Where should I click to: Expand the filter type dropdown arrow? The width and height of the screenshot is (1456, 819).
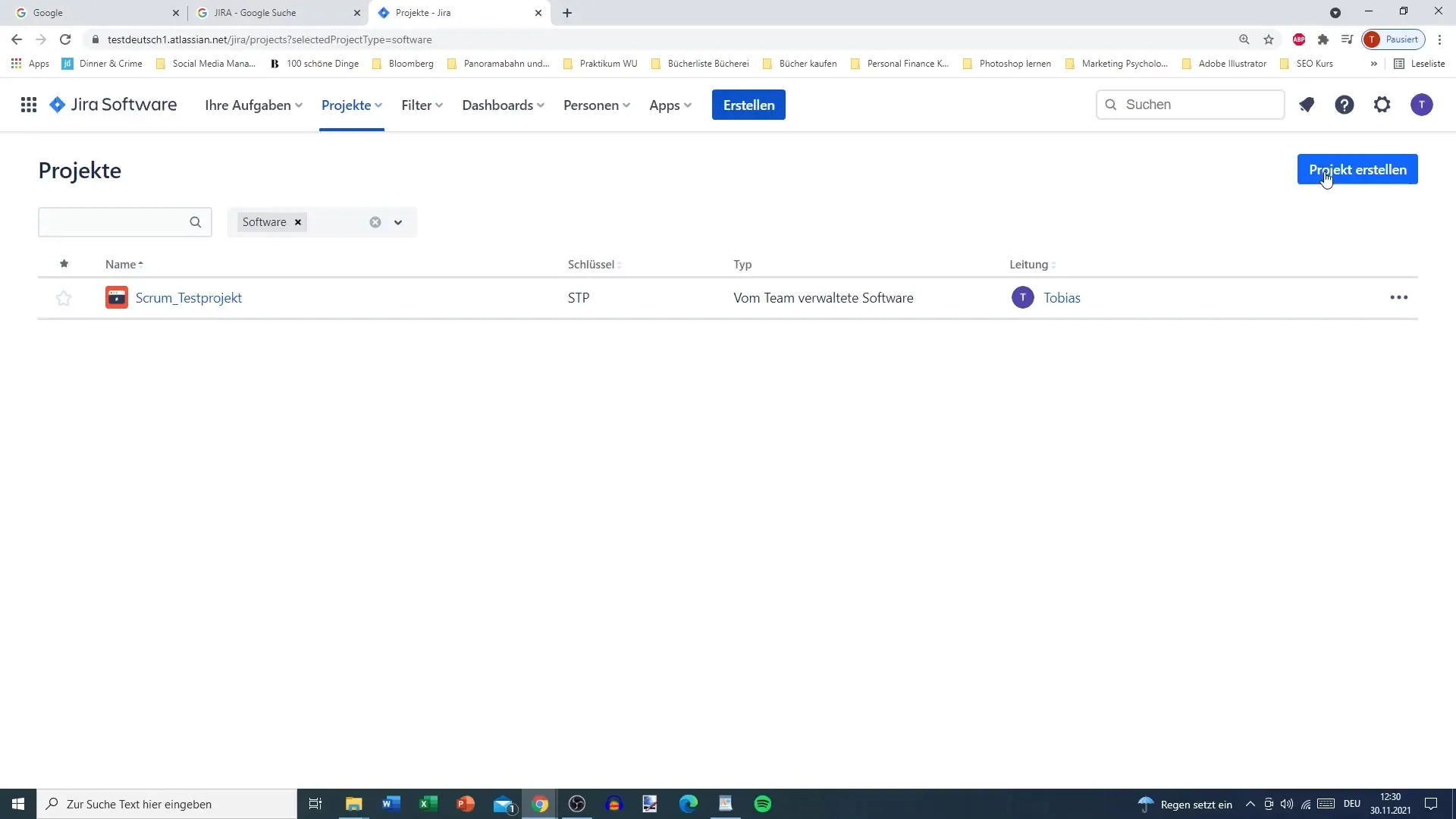(x=399, y=222)
